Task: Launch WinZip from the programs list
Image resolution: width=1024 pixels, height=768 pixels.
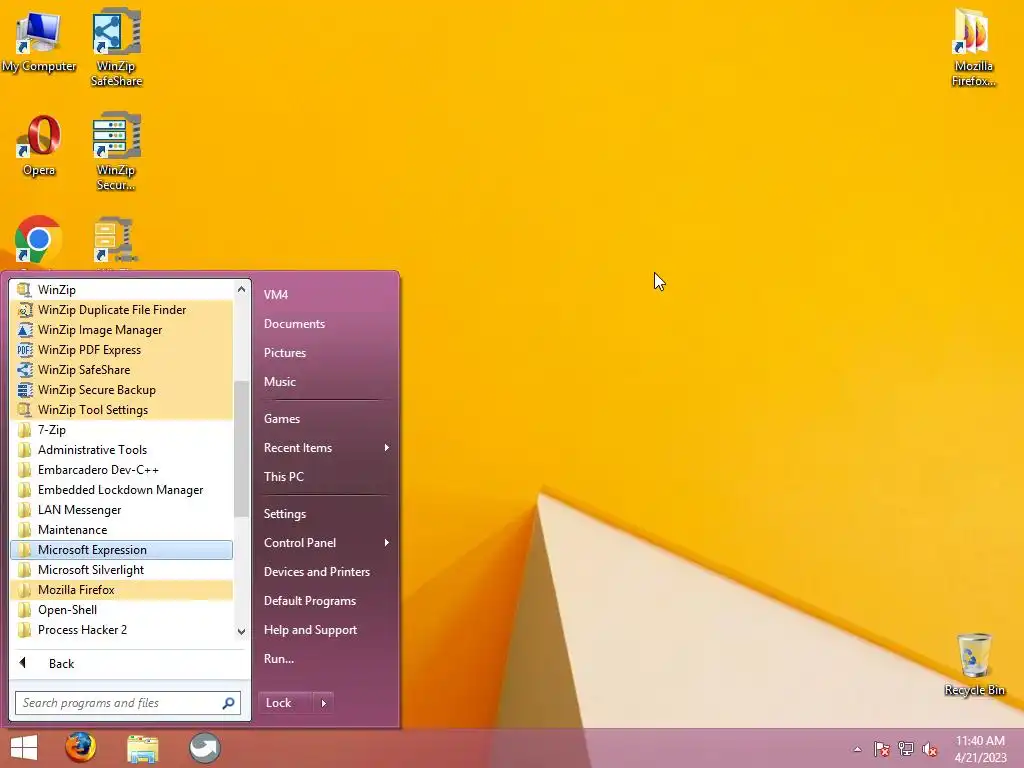Action: point(121,289)
